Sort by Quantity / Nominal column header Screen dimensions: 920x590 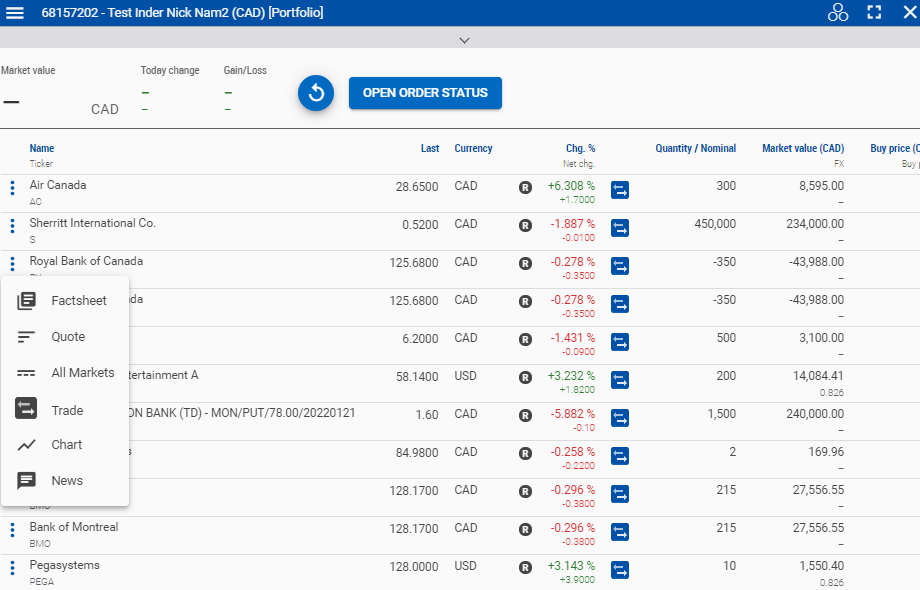pos(695,148)
